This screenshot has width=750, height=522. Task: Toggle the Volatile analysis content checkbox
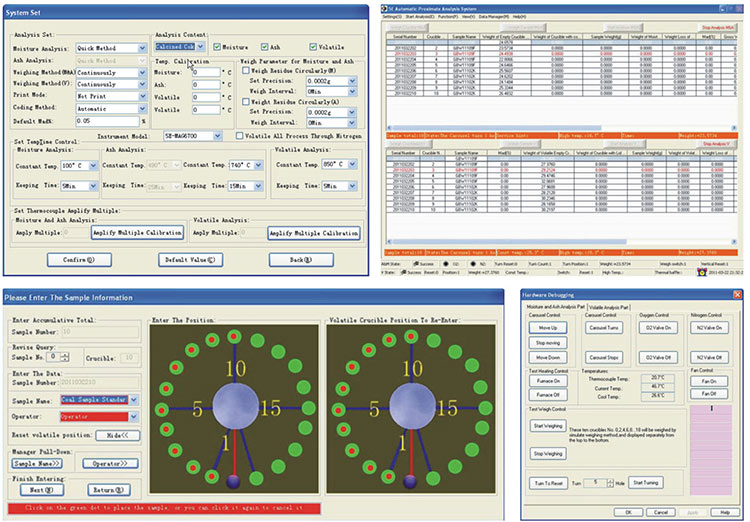[313, 47]
